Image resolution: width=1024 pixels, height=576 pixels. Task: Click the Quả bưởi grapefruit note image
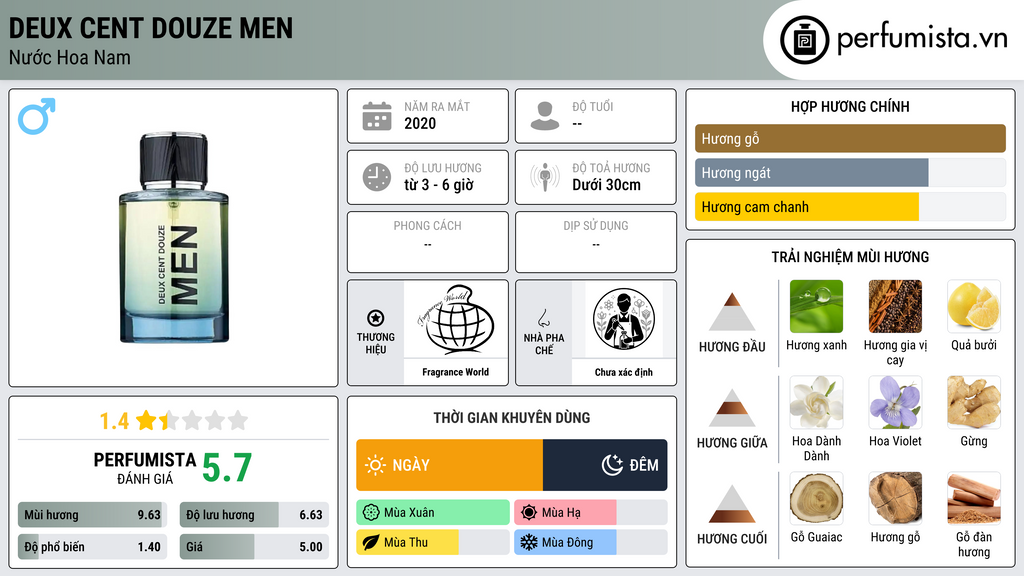pos(974,307)
